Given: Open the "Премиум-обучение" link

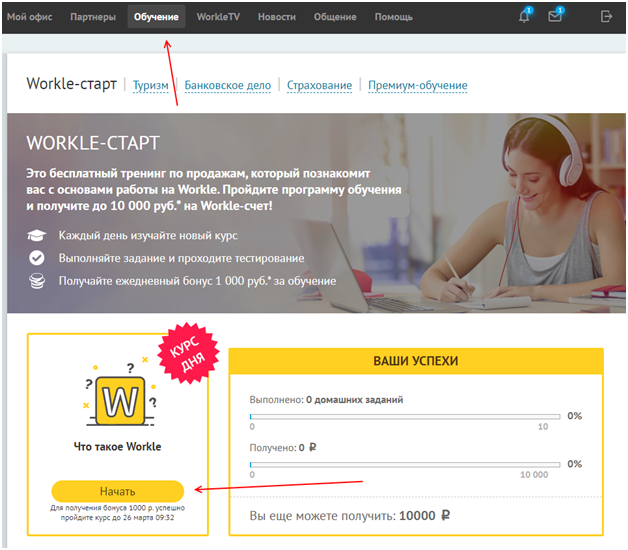Looking at the screenshot, I should click(x=418, y=85).
